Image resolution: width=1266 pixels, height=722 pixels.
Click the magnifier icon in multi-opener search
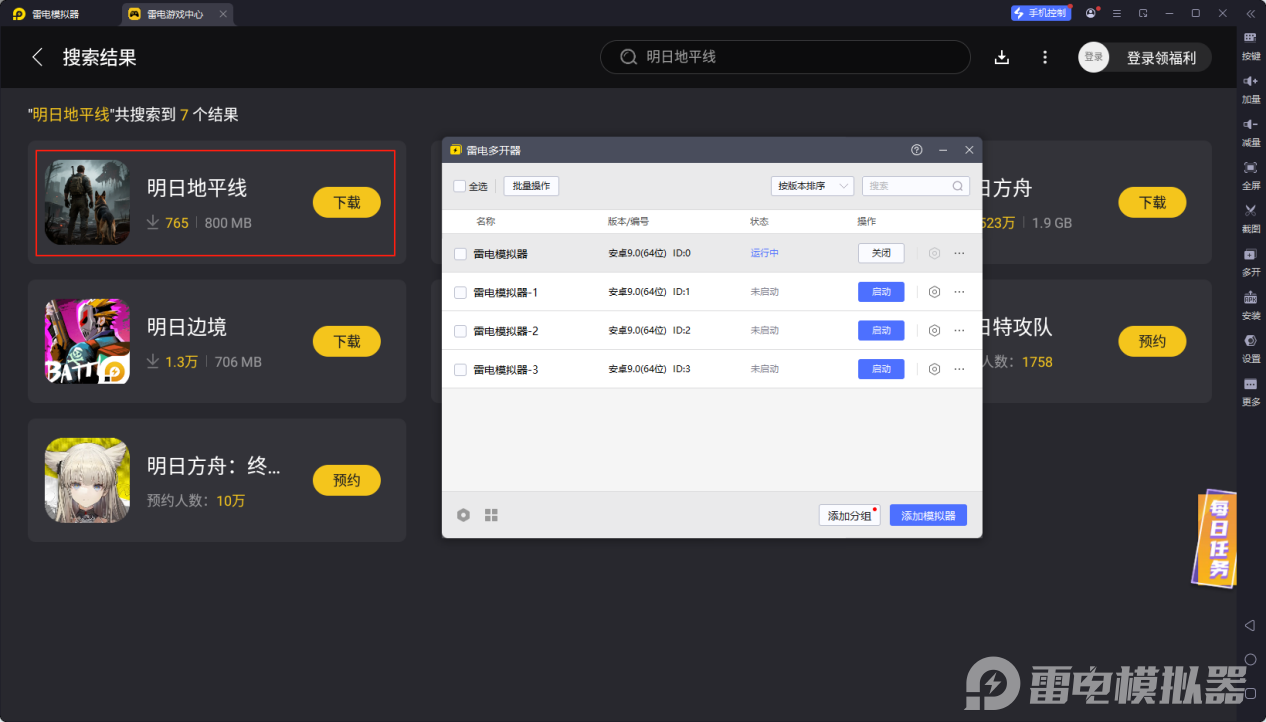click(957, 186)
